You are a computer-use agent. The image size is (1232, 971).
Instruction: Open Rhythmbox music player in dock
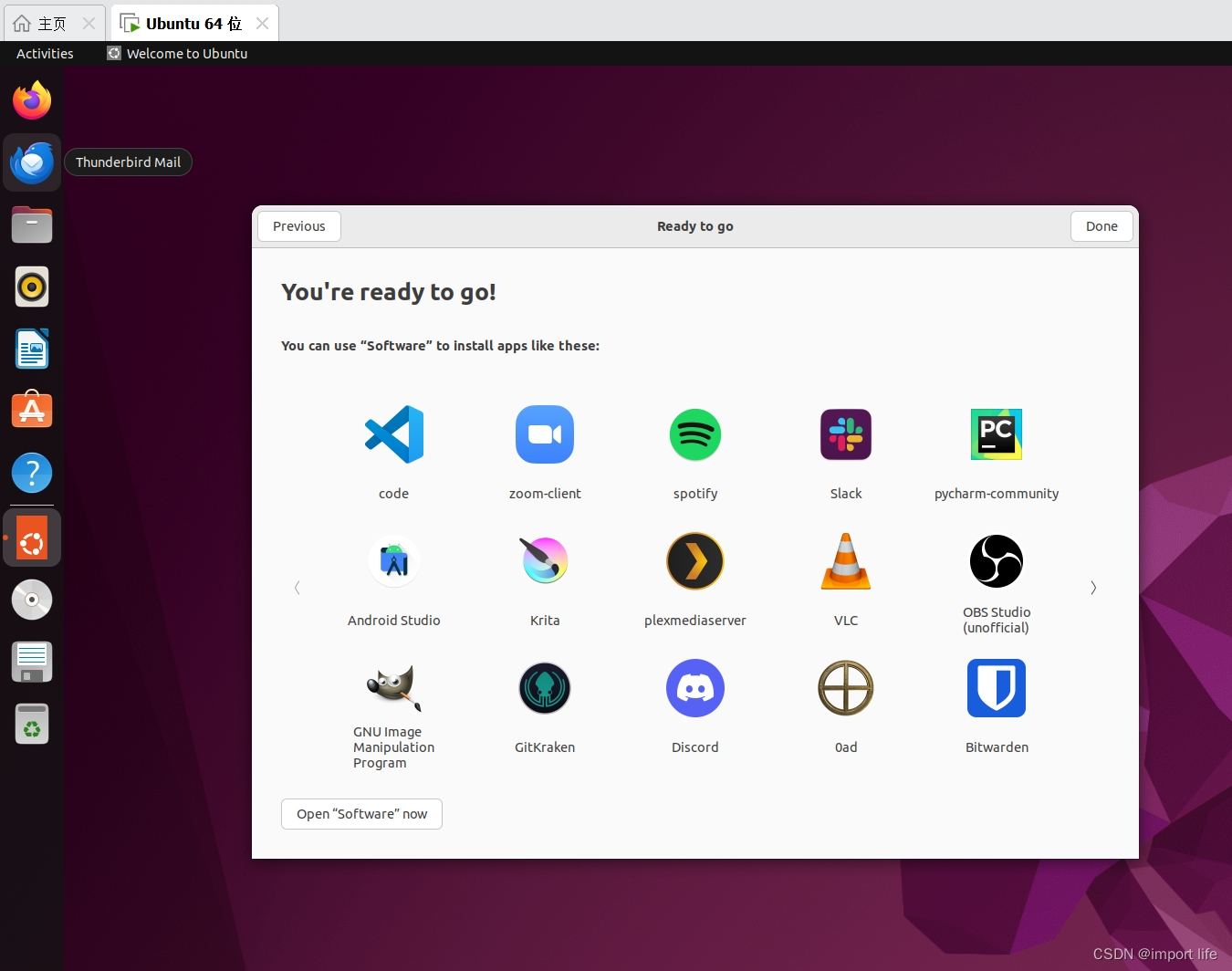click(x=32, y=287)
